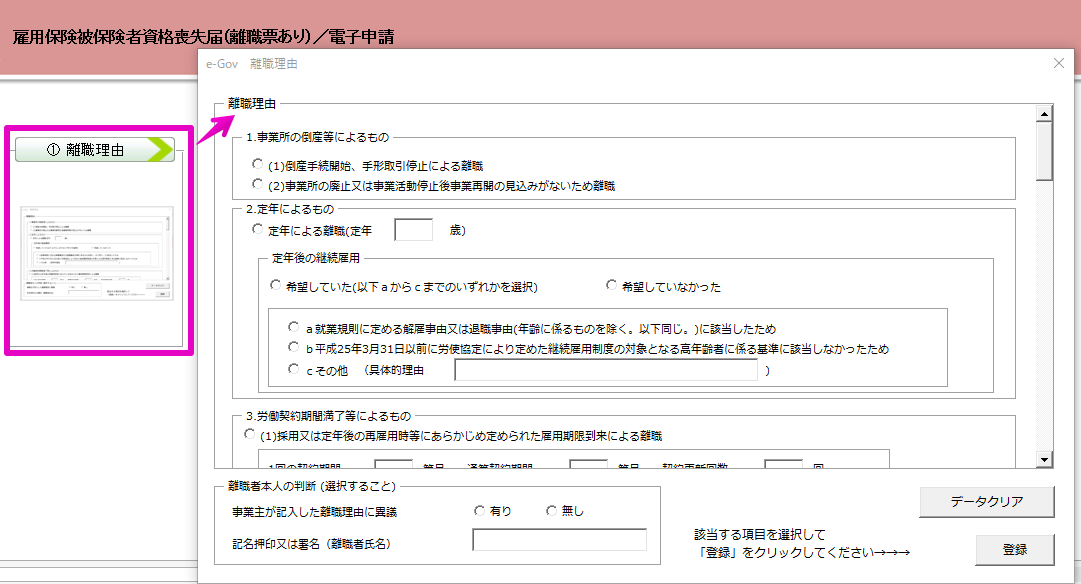Click the 離職者氏名 signature input field
The height and width of the screenshot is (584, 1081).
(x=559, y=540)
